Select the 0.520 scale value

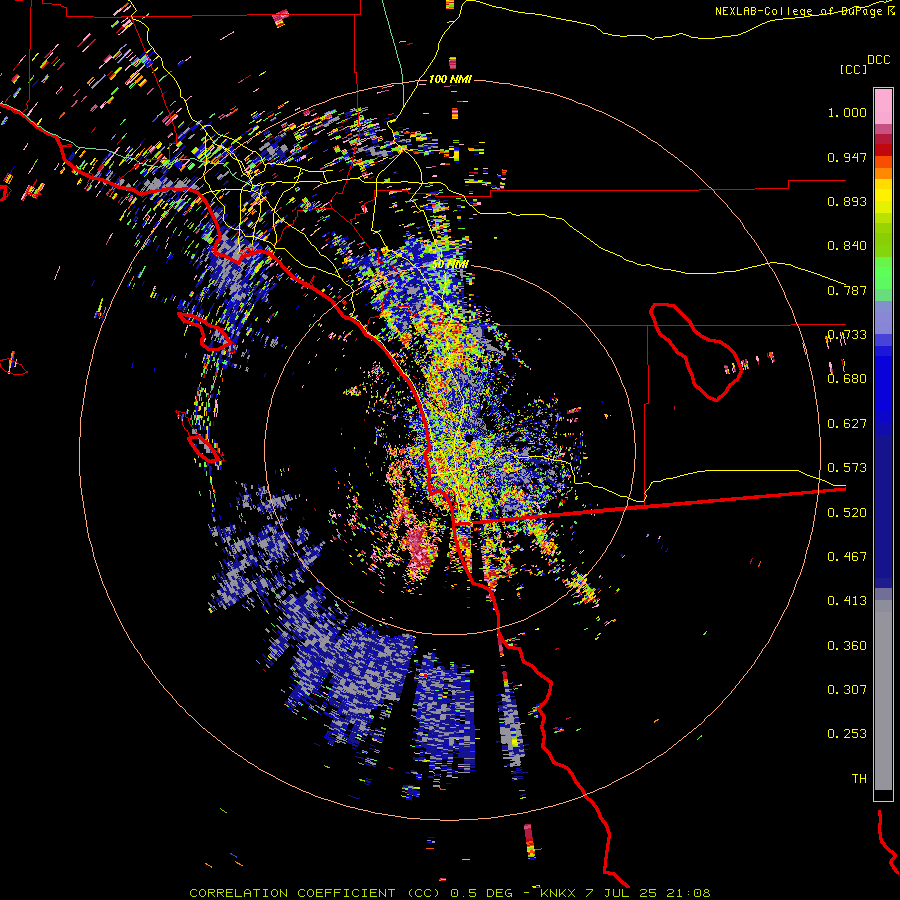point(847,513)
